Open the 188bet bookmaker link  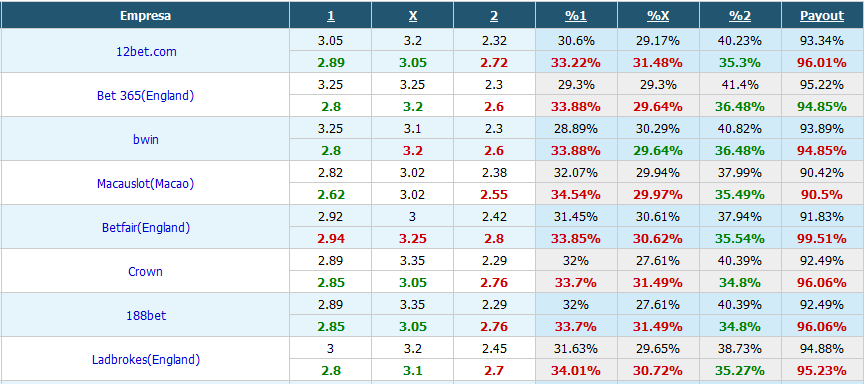point(145,315)
